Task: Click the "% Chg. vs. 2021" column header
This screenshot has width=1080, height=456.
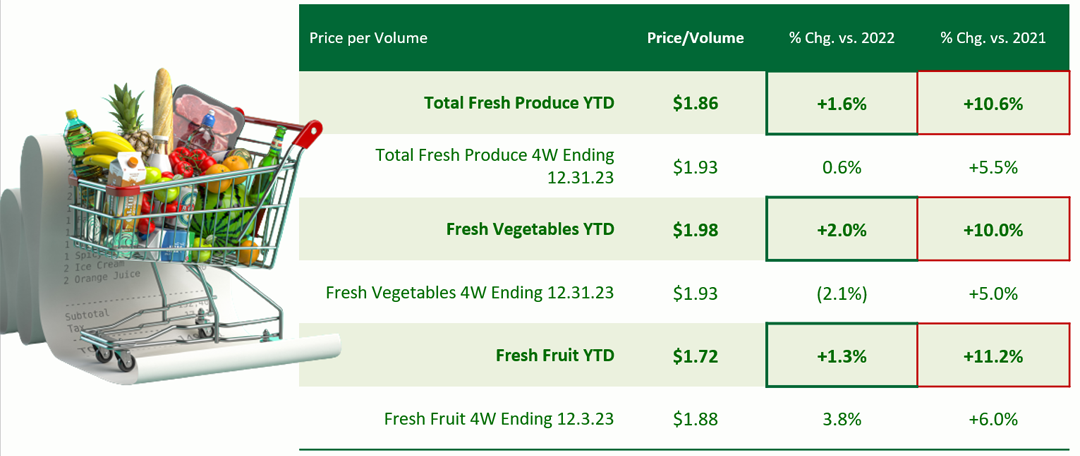Action: click(992, 38)
